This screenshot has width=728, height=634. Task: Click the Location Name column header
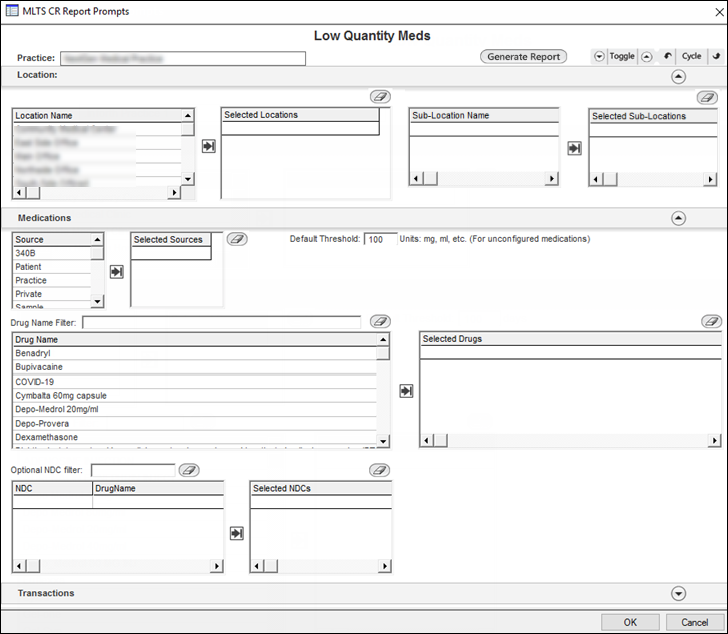(98, 116)
